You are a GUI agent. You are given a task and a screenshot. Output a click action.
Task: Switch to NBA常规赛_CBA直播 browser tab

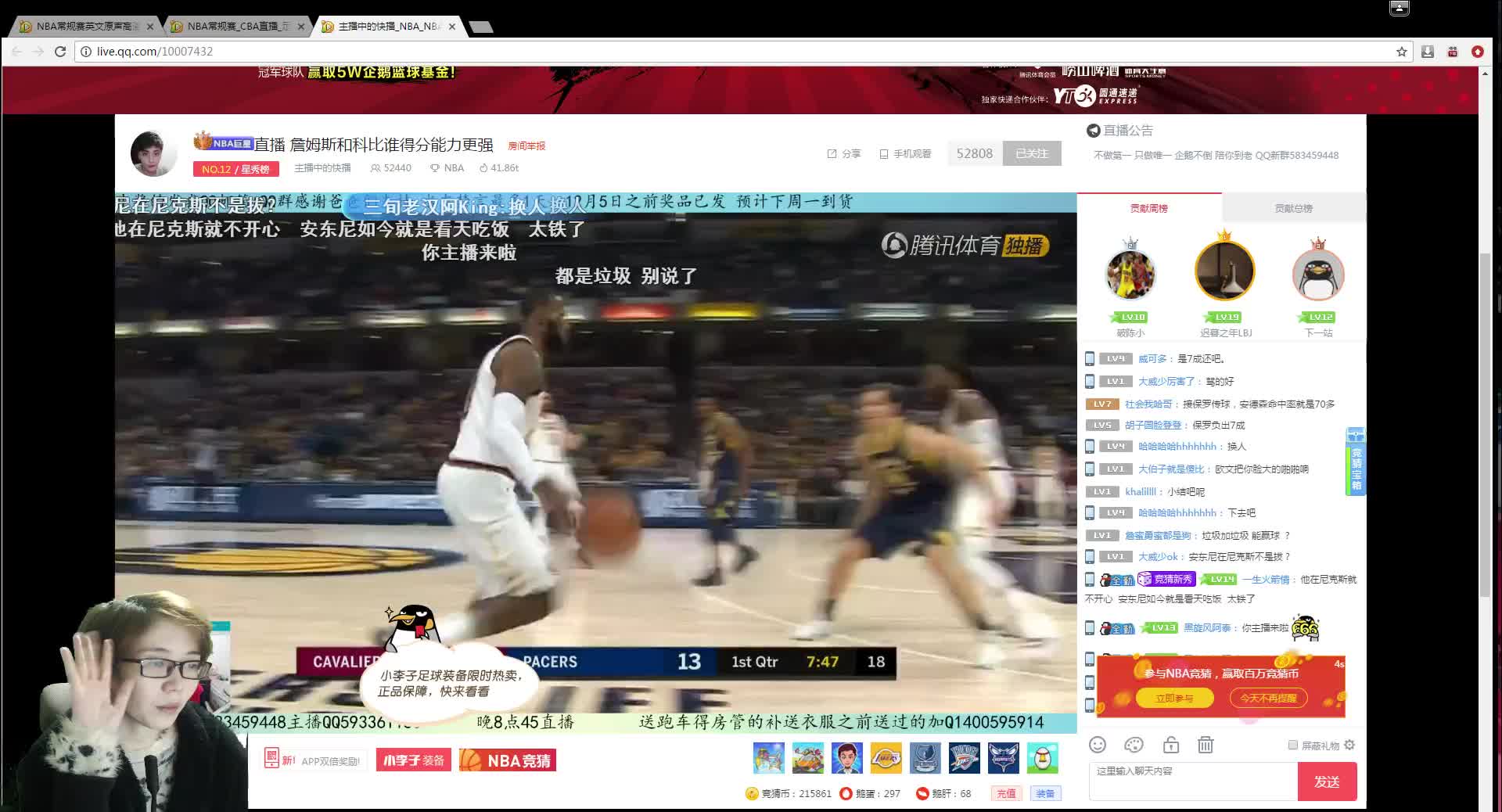pos(236,27)
